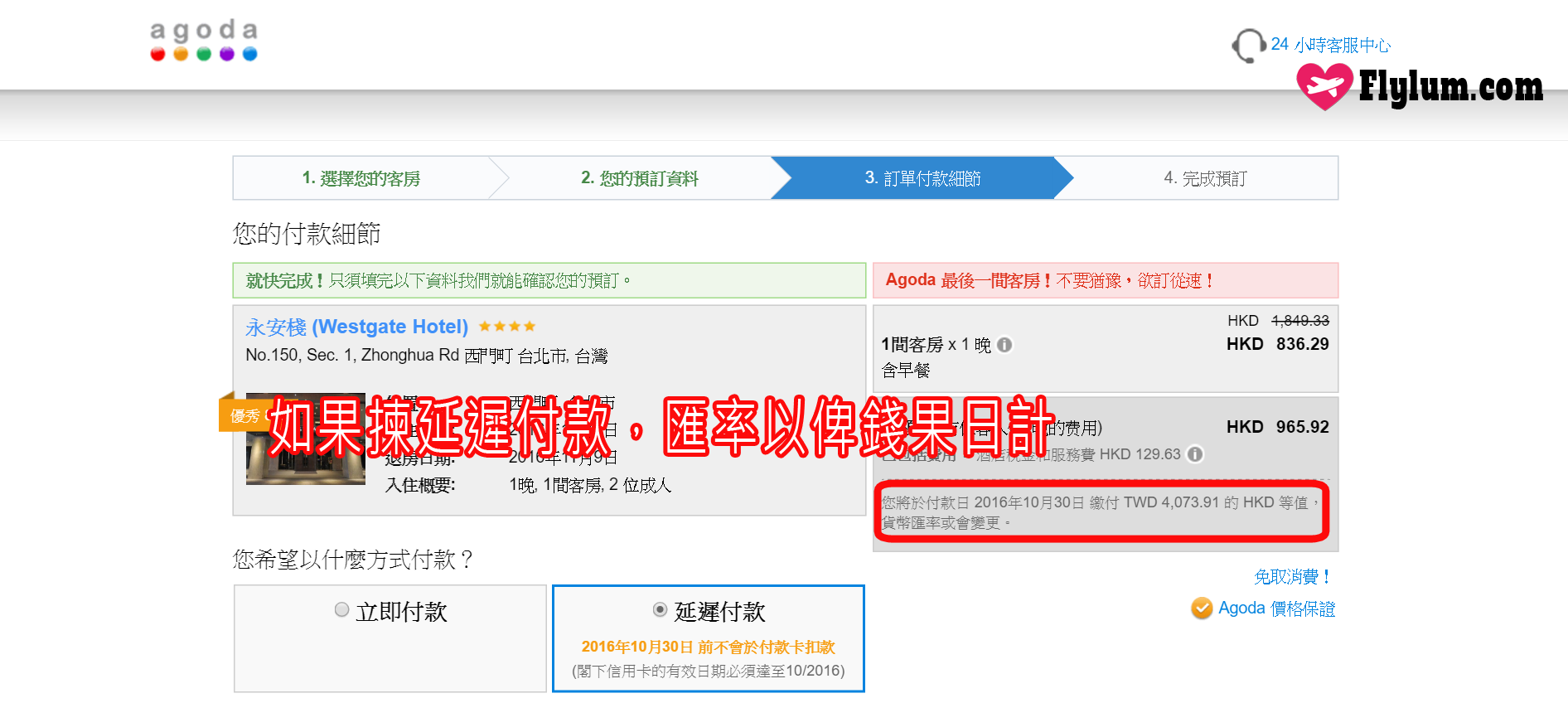Open the Agoda 價格保證 link
This screenshot has width=1568, height=703.
(x=1276, y=608)
